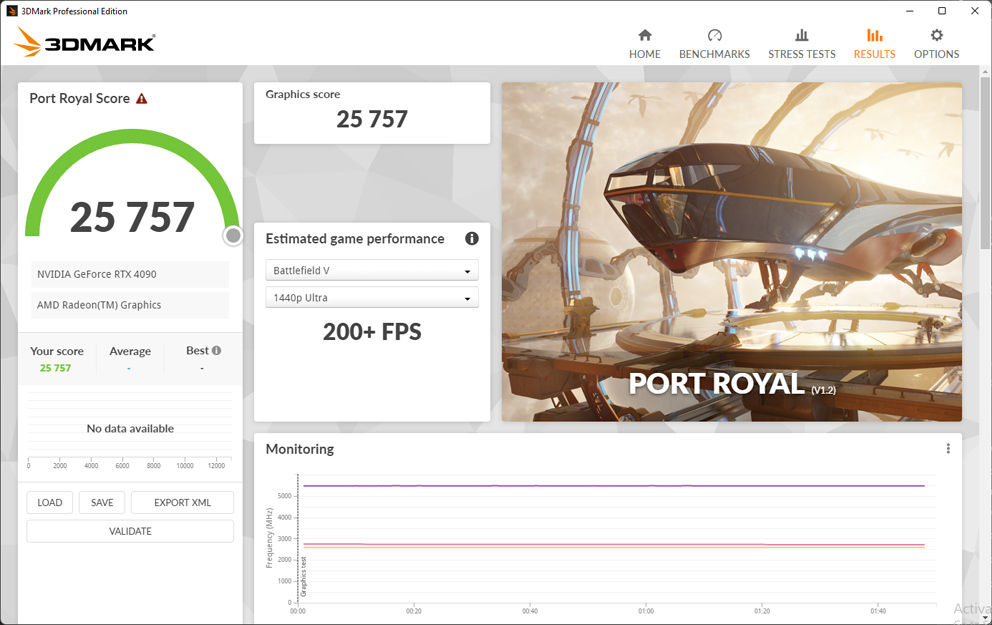This screenshot has height=625, width=992.
Task: Click the LOAD button
Action: point(49,502)
